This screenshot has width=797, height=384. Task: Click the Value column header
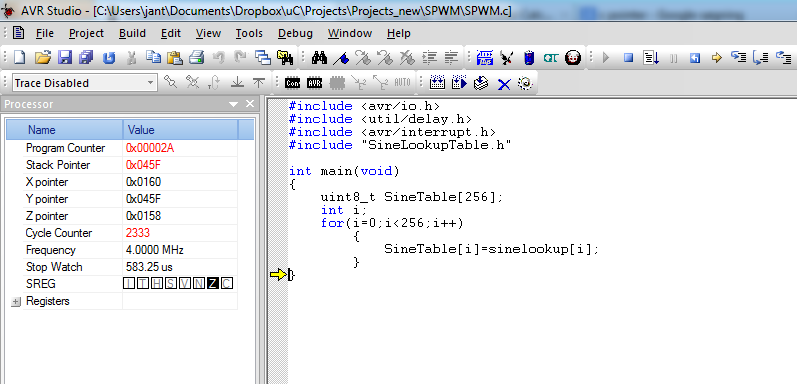tap(180, 130)
